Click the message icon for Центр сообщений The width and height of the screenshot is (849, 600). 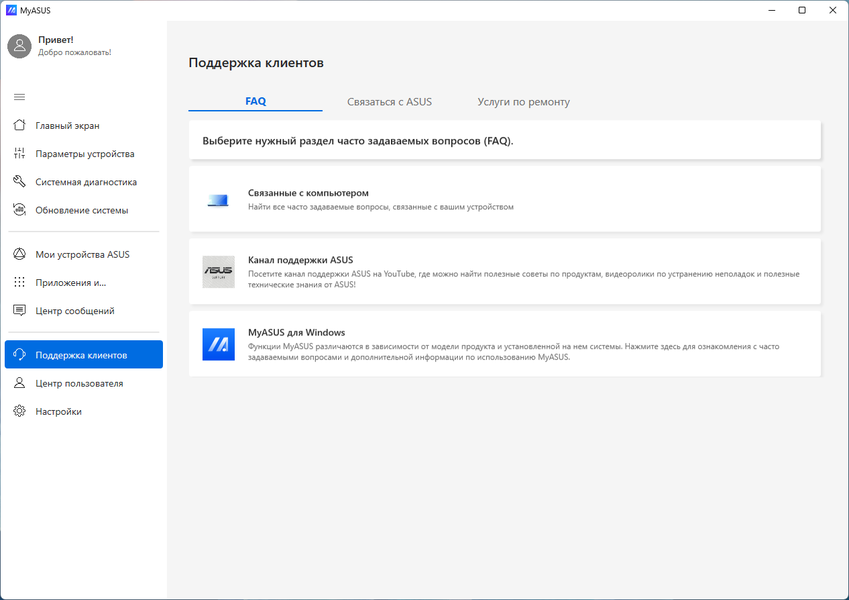[19, 310]
